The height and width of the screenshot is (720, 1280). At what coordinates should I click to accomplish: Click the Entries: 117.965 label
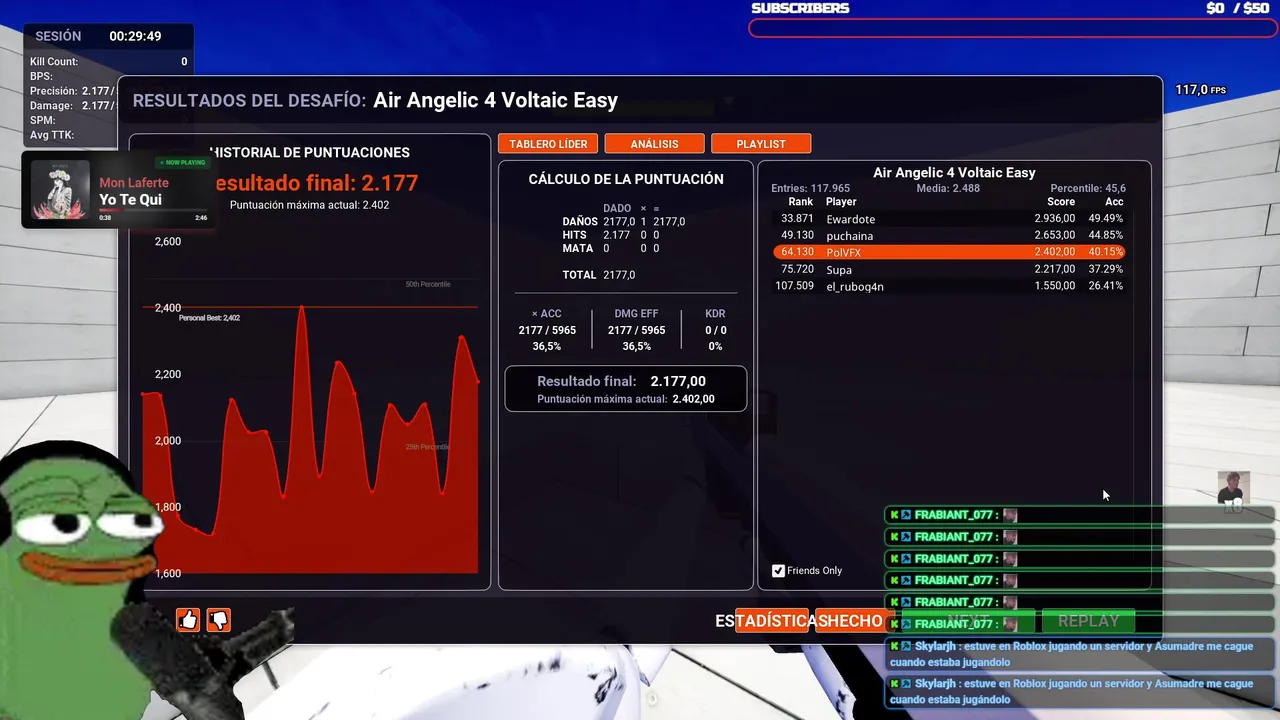tap(810, 188)
